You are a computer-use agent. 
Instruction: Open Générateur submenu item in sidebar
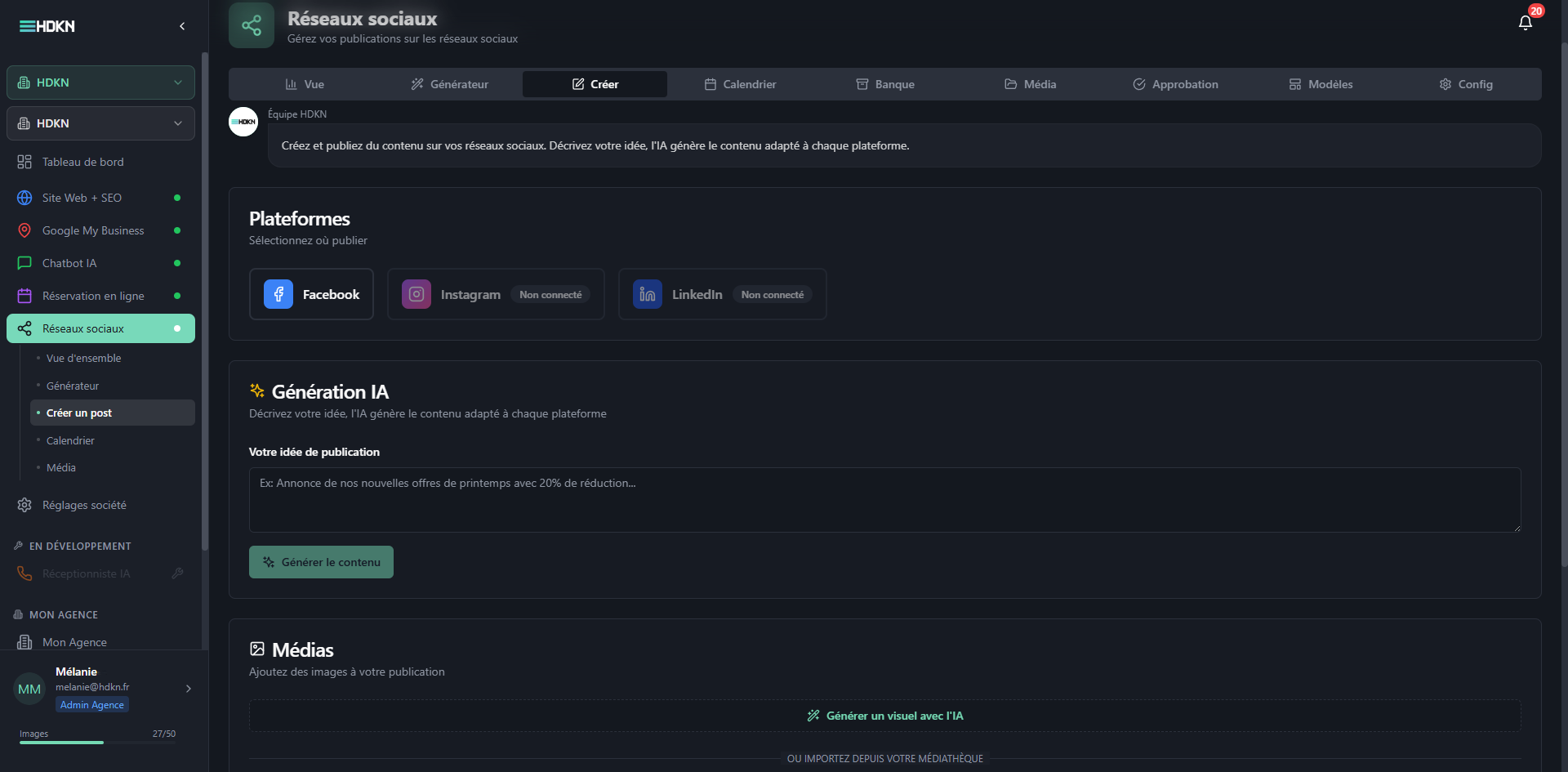(x=112, y=386)
